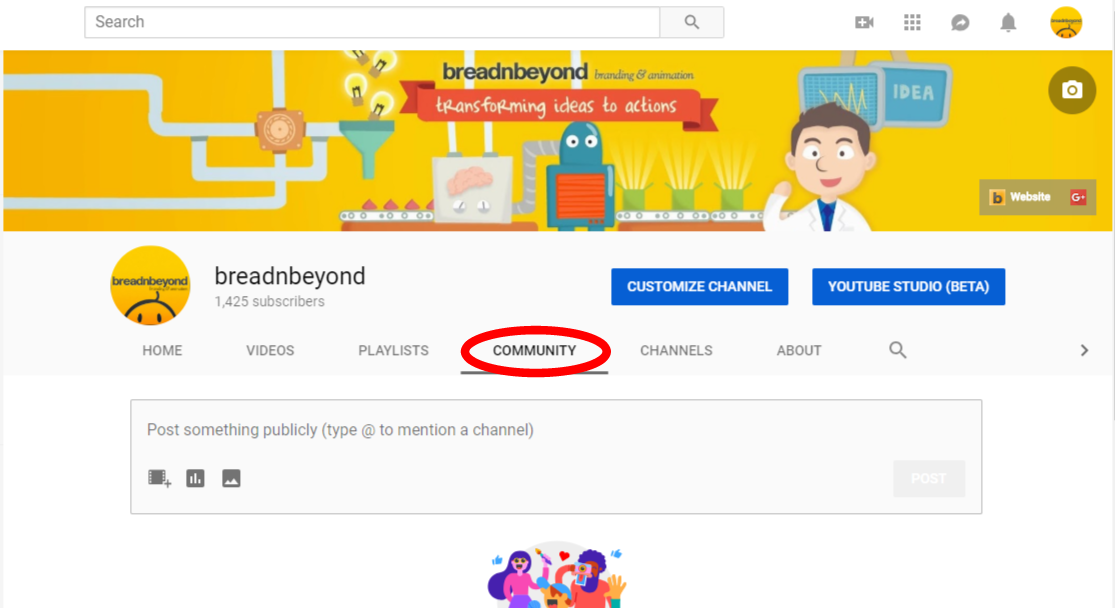This screenshot has width=1115, height=608.
Task: Open the YouTube apps grid icon
Action: [x=912, y=23]
